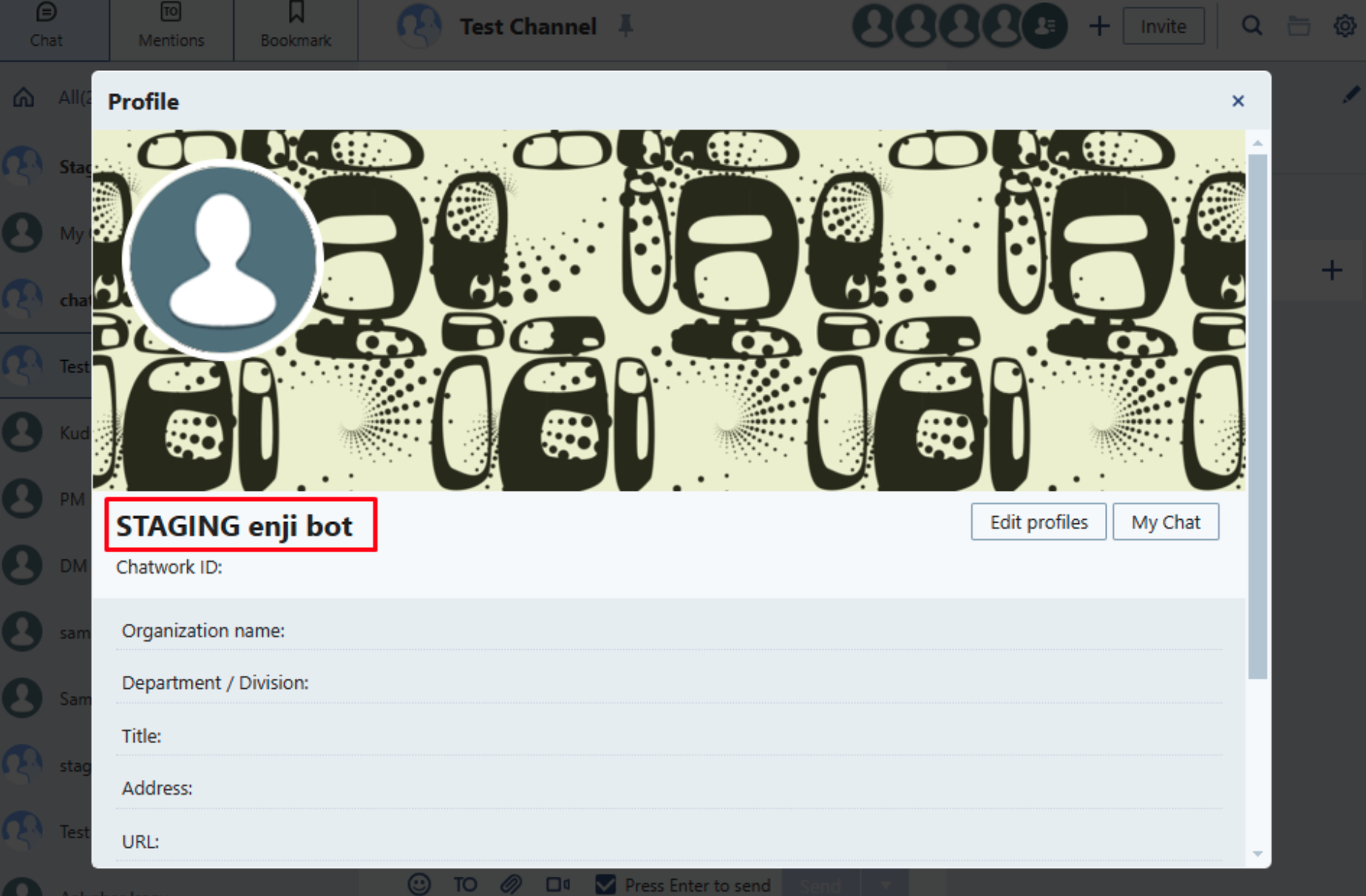
Task: Open the lowercase sam chat row in sidebar
Action: [46, 632]
